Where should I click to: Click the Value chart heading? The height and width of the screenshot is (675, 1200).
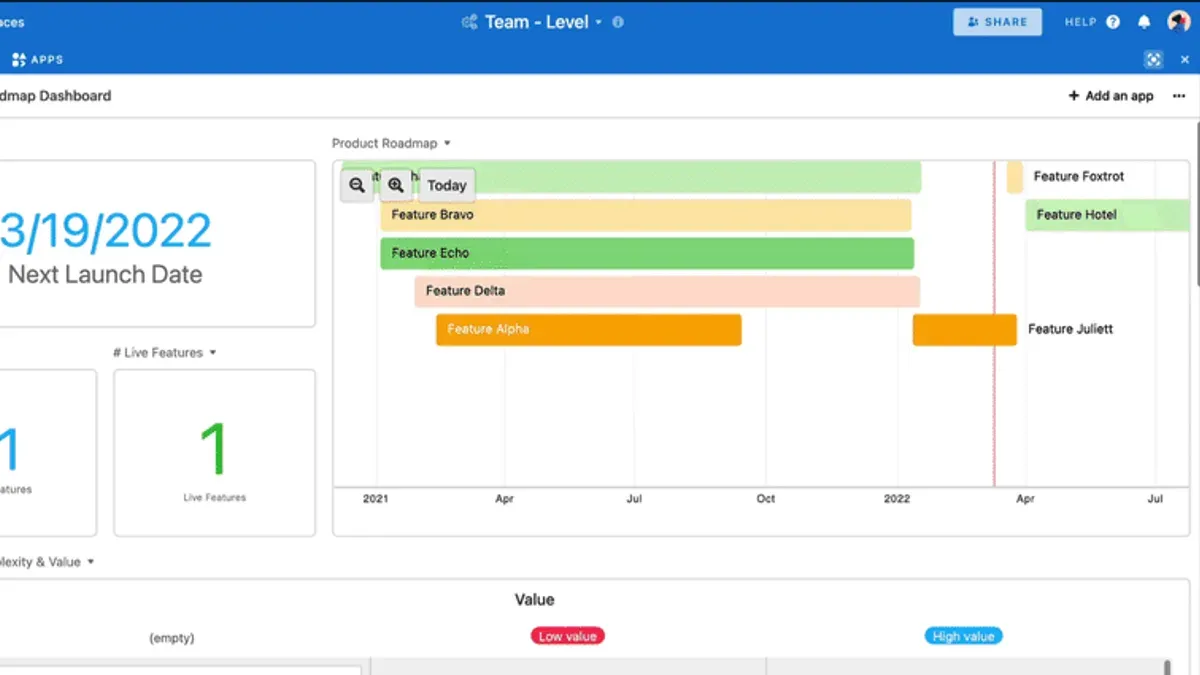coord(534,600)
